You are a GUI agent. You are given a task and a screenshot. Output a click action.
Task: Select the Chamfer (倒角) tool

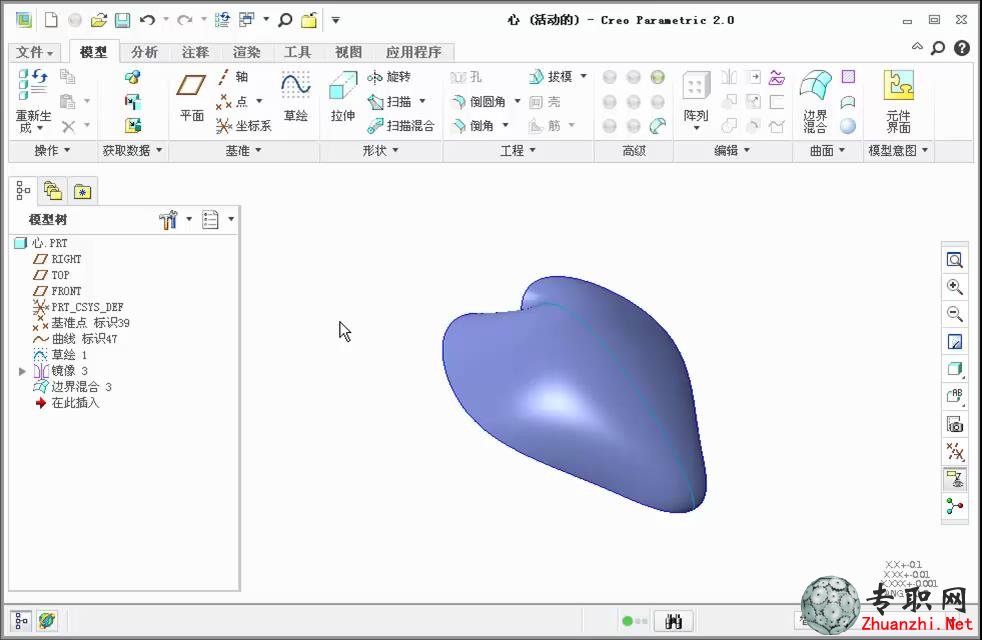tap(473, 126)
